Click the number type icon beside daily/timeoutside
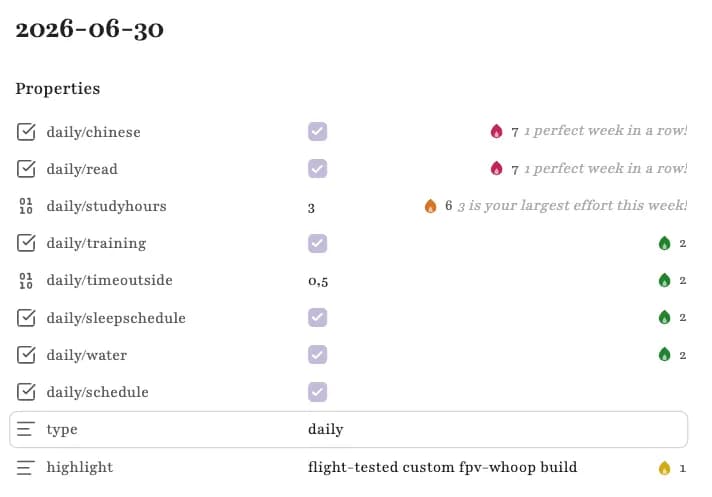Image resolution: width=712 pixels, height=497 pixels. coord(26,280)
